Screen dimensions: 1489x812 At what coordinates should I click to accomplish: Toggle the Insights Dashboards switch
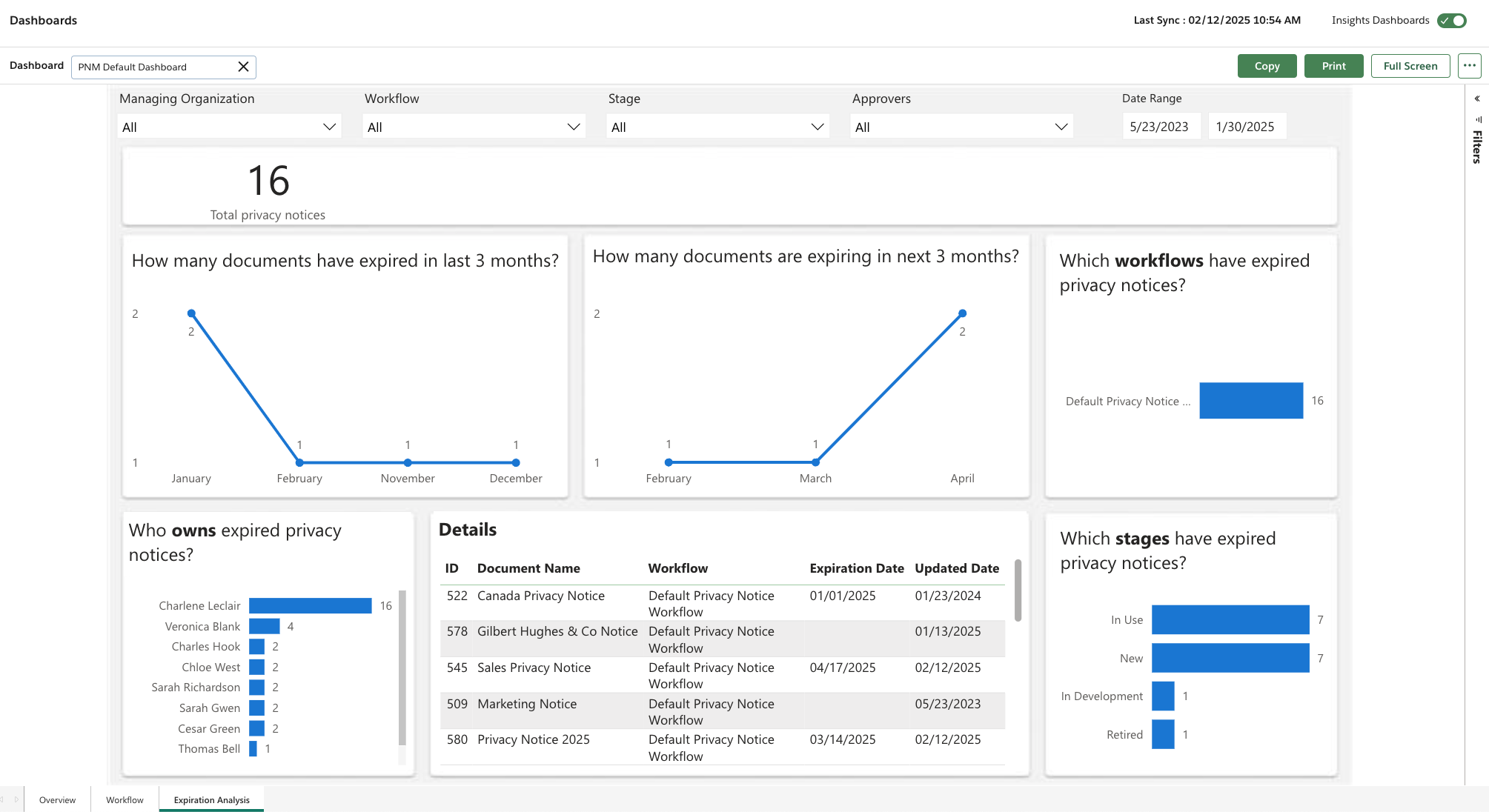pos(1451,21)
